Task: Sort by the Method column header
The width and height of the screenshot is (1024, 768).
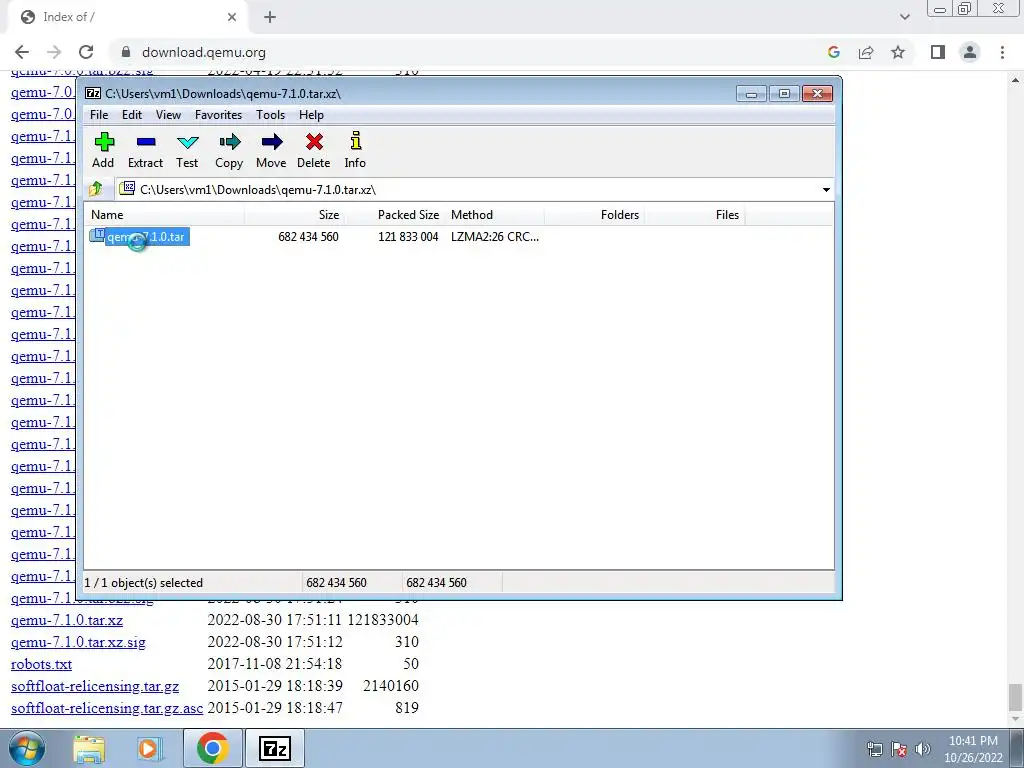Action: [x=494, y=215]
